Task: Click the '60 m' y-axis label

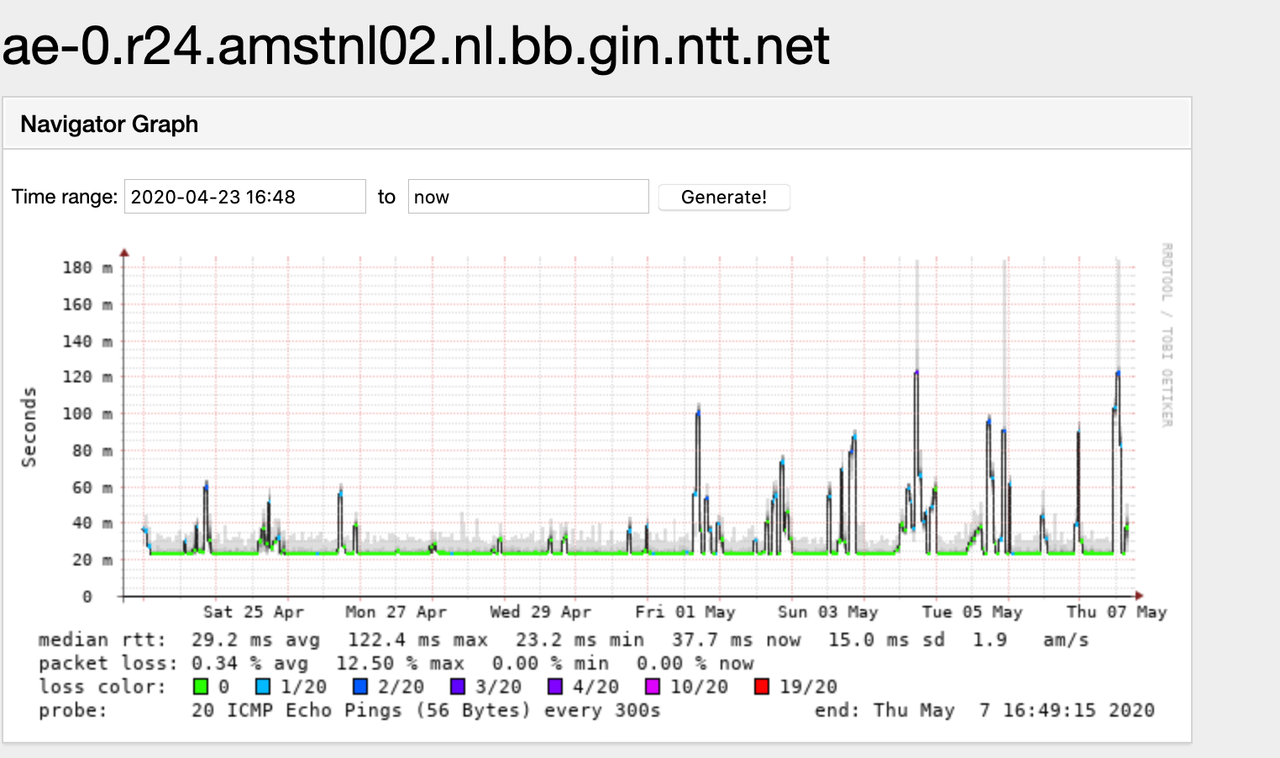Action: [95, 487]
